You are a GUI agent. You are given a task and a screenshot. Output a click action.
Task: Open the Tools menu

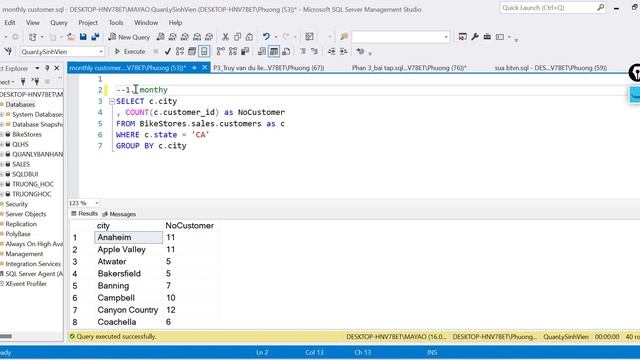(x=116, y=23)
